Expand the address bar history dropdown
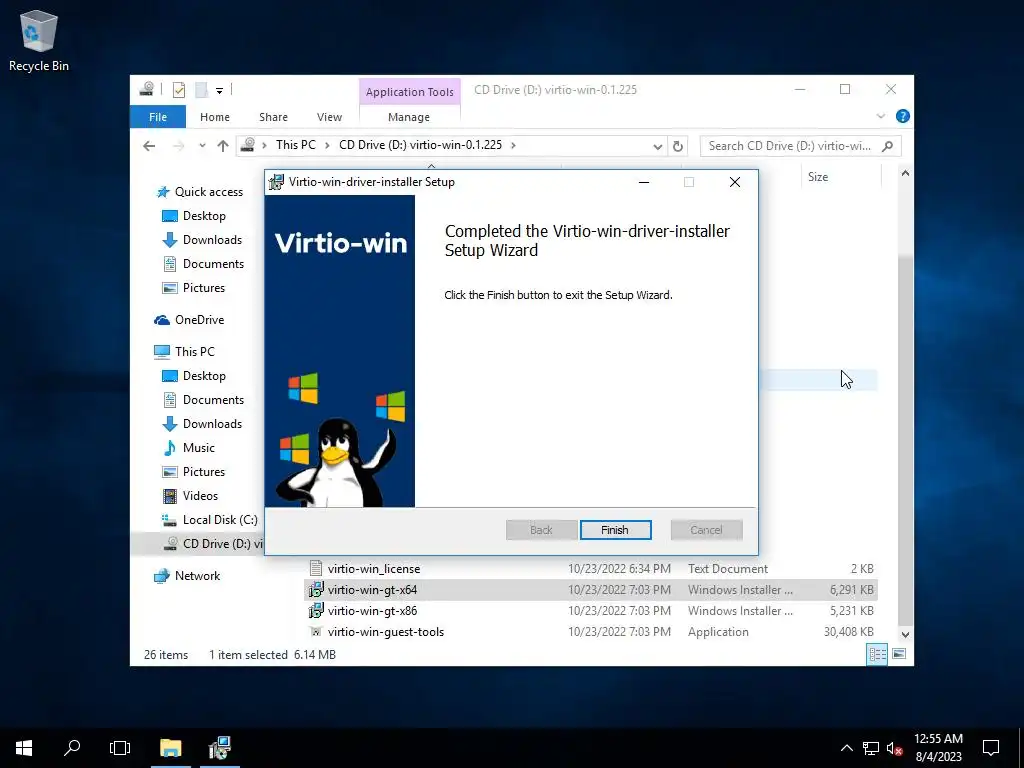 coord(657,146)
